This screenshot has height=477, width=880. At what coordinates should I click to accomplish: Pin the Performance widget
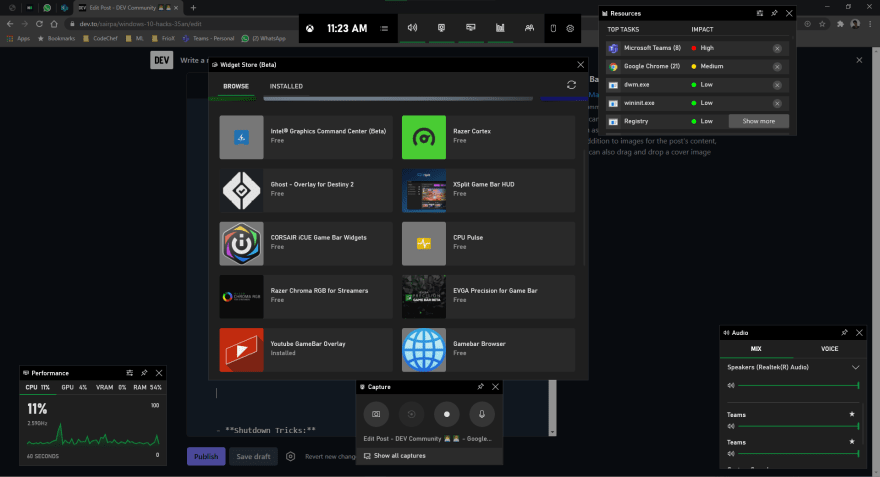point(144,373)
